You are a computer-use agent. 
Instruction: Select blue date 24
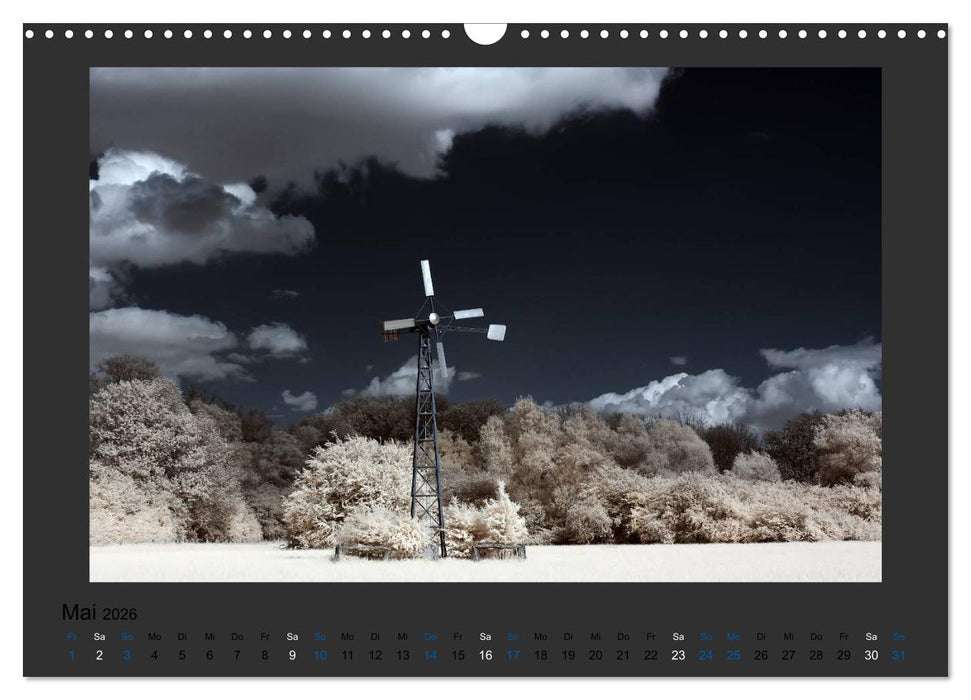click(x=706, y=655)
